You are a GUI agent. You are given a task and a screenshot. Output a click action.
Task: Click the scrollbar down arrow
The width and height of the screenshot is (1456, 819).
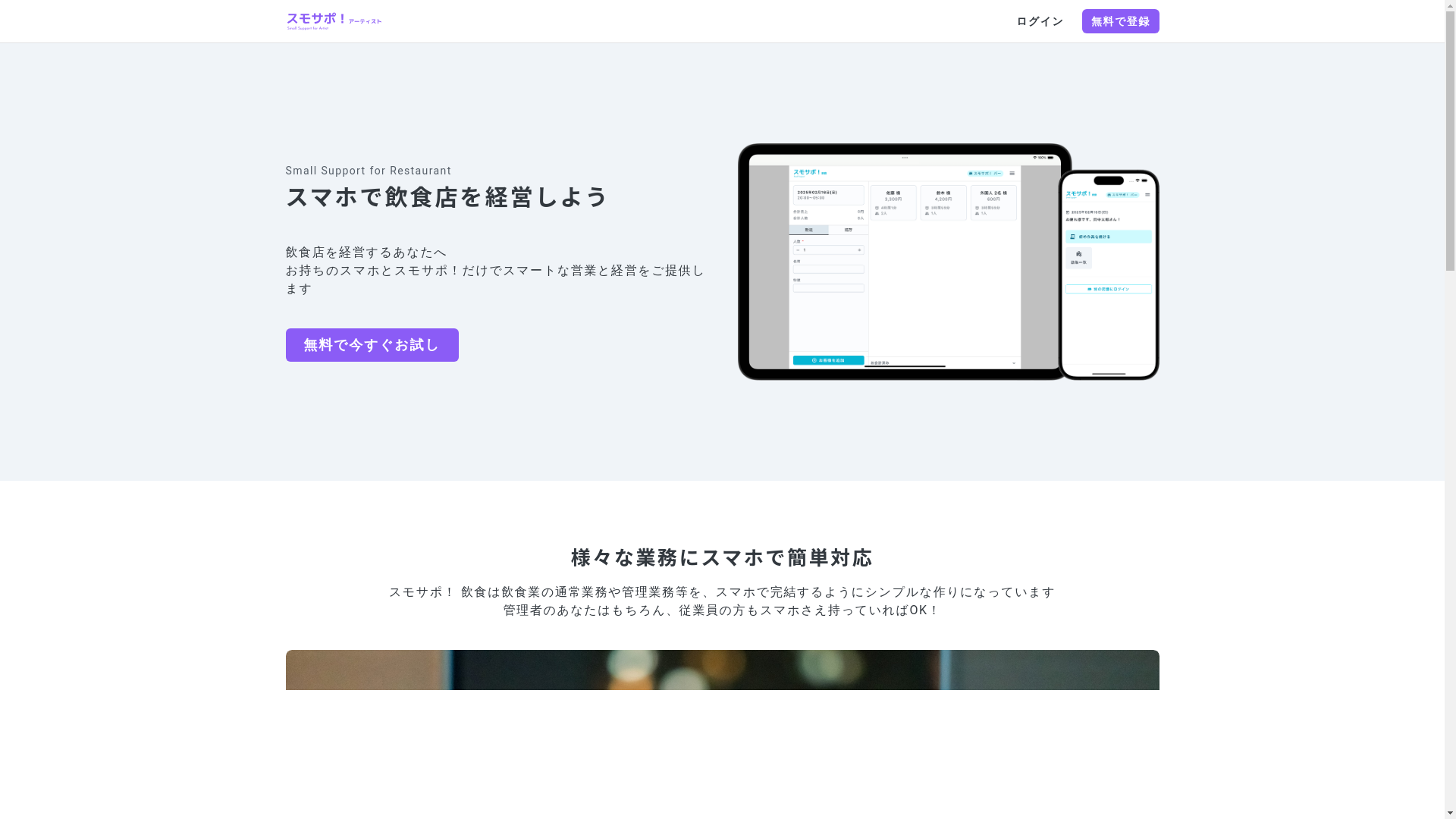coord(1450,814)
